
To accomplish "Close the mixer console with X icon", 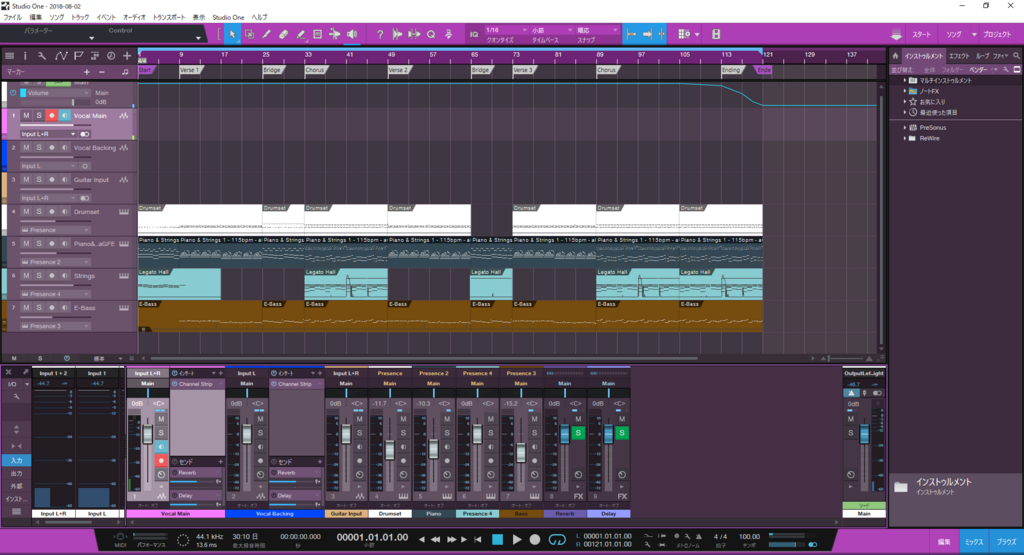I will coord(8,372).
